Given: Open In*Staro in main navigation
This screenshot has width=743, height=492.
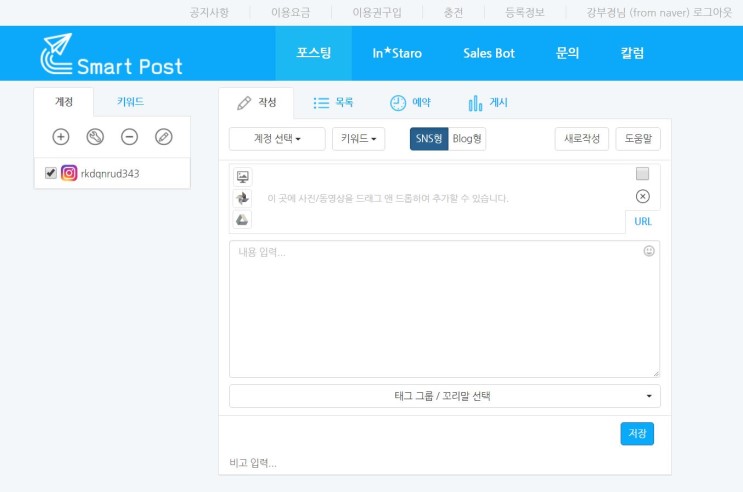Looking at the screenshot, I should click(x=397, y=53).
